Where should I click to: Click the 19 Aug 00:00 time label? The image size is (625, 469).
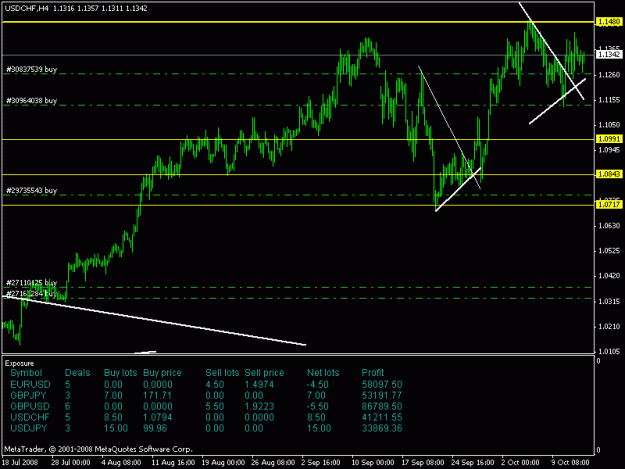point(223,463)
